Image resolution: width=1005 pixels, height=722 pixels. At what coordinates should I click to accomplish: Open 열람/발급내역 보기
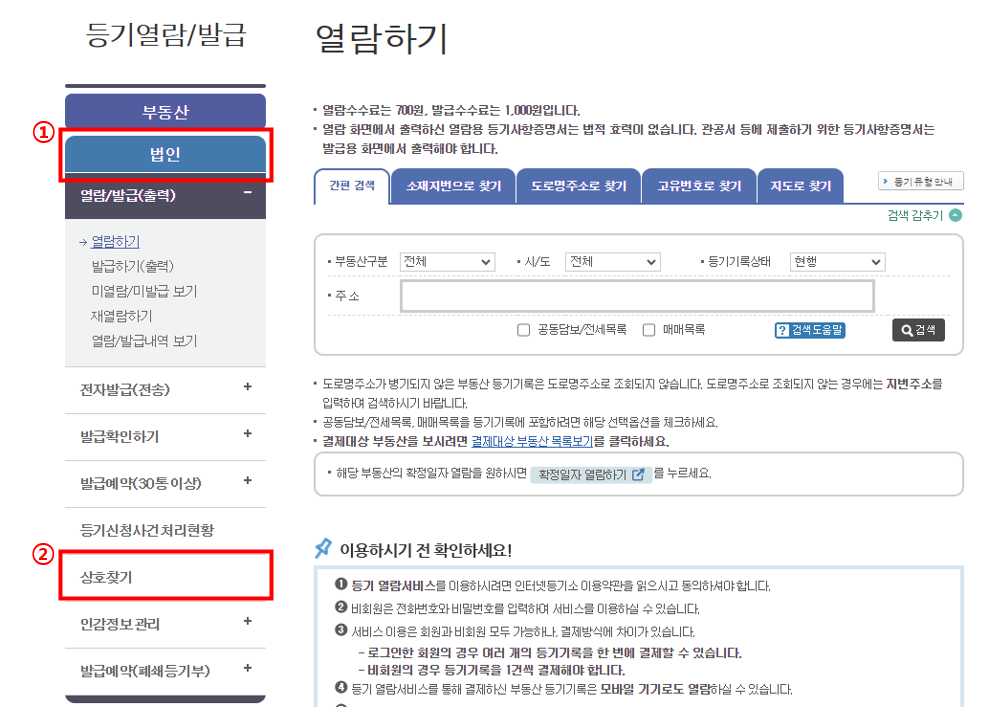144,341
